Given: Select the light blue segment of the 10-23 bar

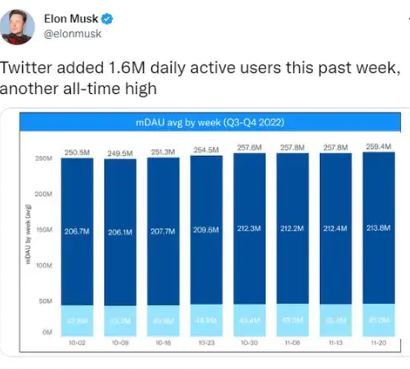Looking at the screenshot, I should click(x=206, y=320).
